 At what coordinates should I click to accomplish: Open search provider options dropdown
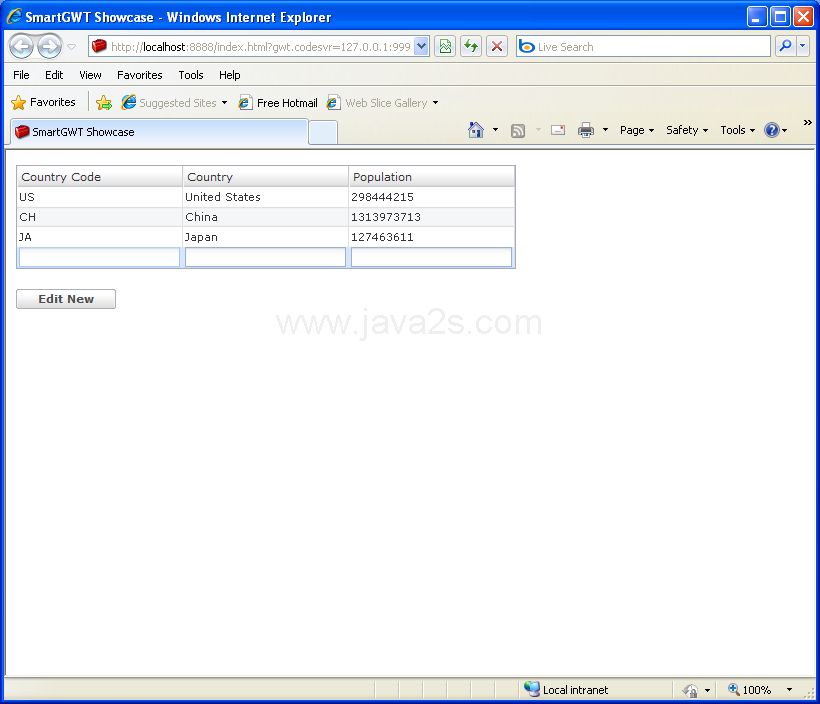tap(803, 47)
